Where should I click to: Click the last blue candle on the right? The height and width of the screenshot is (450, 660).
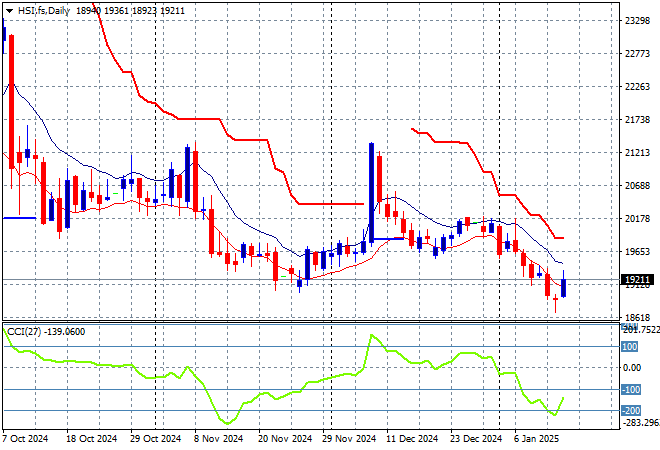click(564, 287)
